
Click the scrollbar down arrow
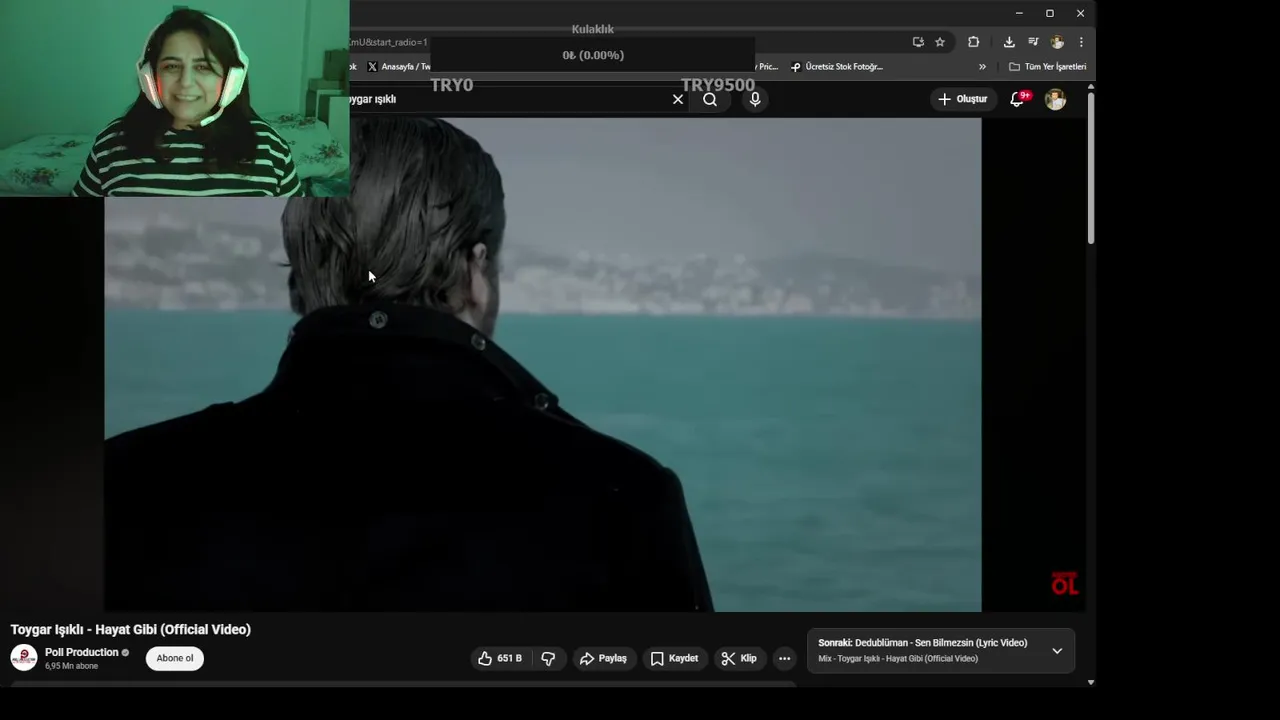click(x=1091, y=682)
